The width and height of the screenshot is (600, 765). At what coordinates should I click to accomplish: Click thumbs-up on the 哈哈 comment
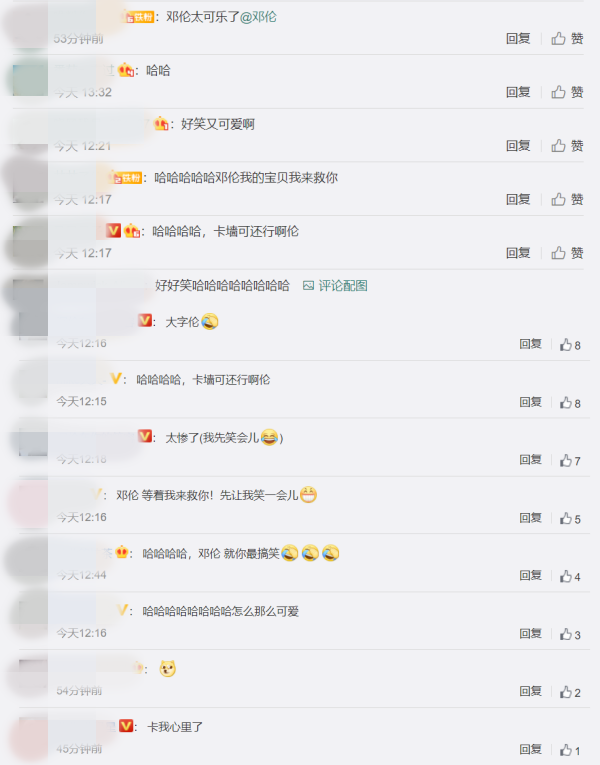coord(567,92)
